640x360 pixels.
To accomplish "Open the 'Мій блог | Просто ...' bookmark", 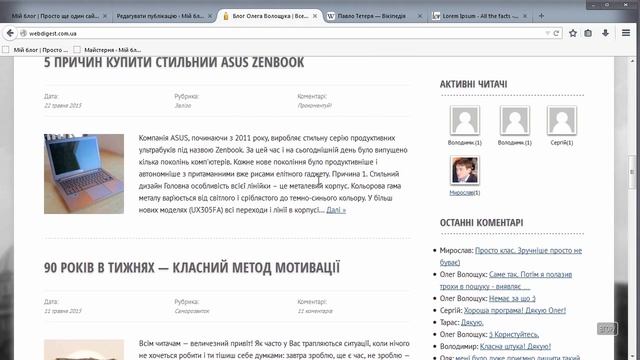I will tap(36, 50).
